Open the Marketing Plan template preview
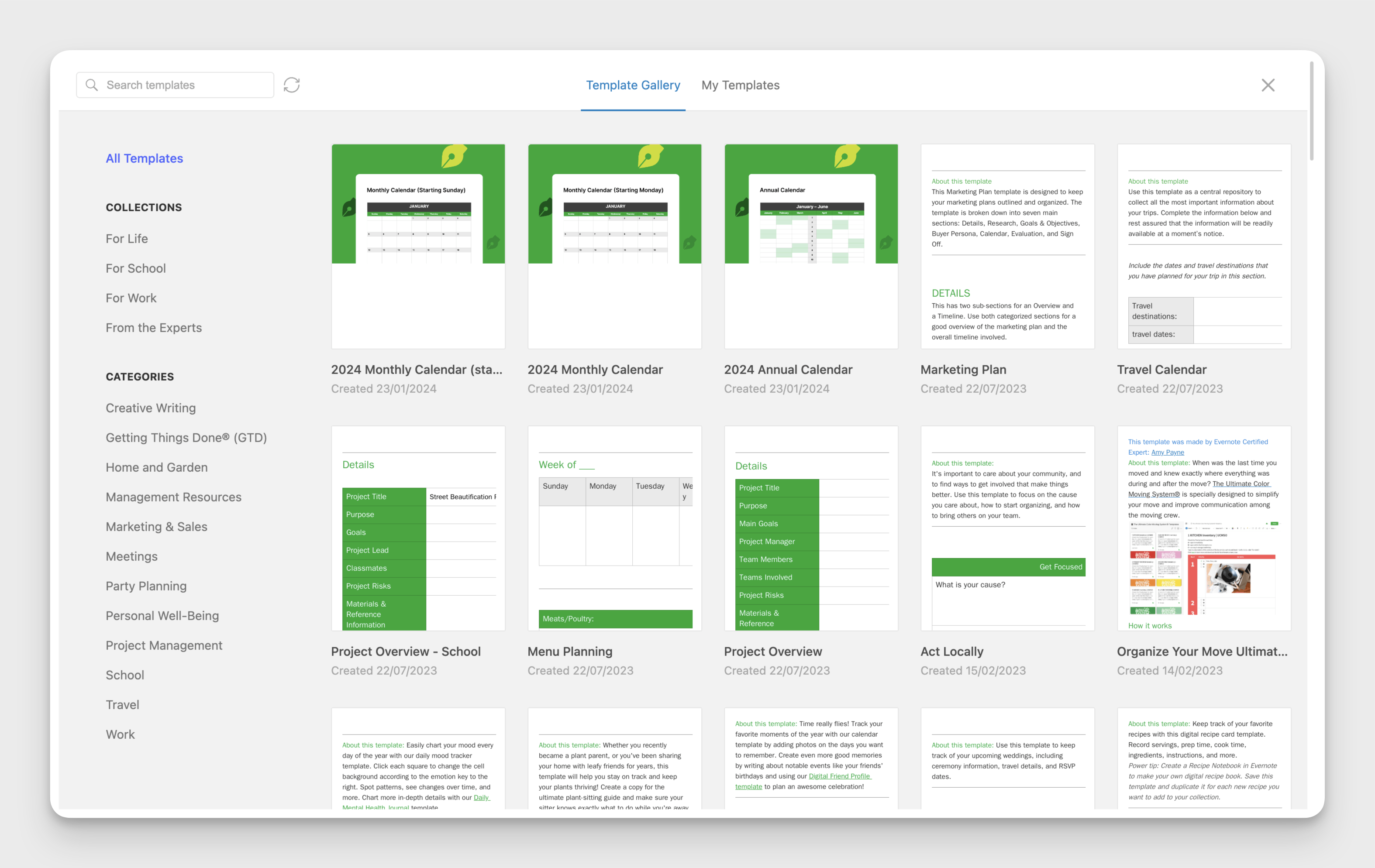This screenshot has height=868, width=1375. tap(1007, 245)
